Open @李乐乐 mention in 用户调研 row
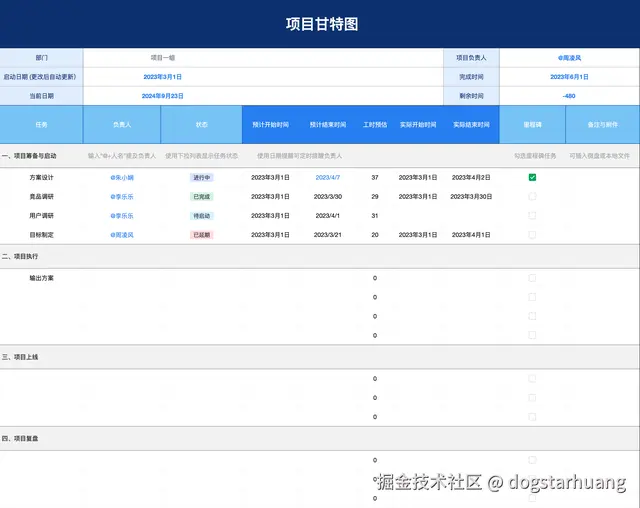This screenshot has height=508, width=640. coord(122,216)
